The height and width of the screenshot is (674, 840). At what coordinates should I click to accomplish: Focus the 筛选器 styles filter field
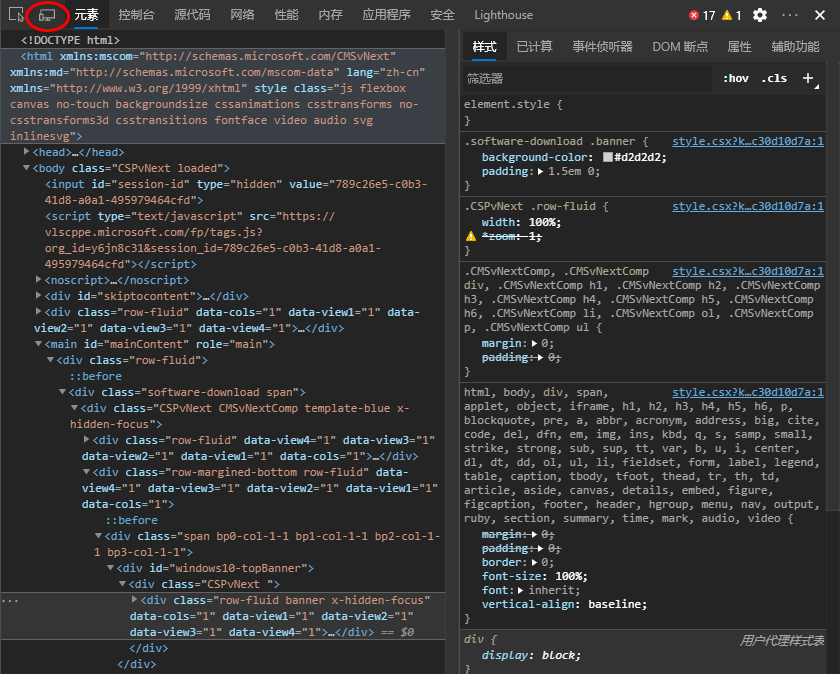587,79
